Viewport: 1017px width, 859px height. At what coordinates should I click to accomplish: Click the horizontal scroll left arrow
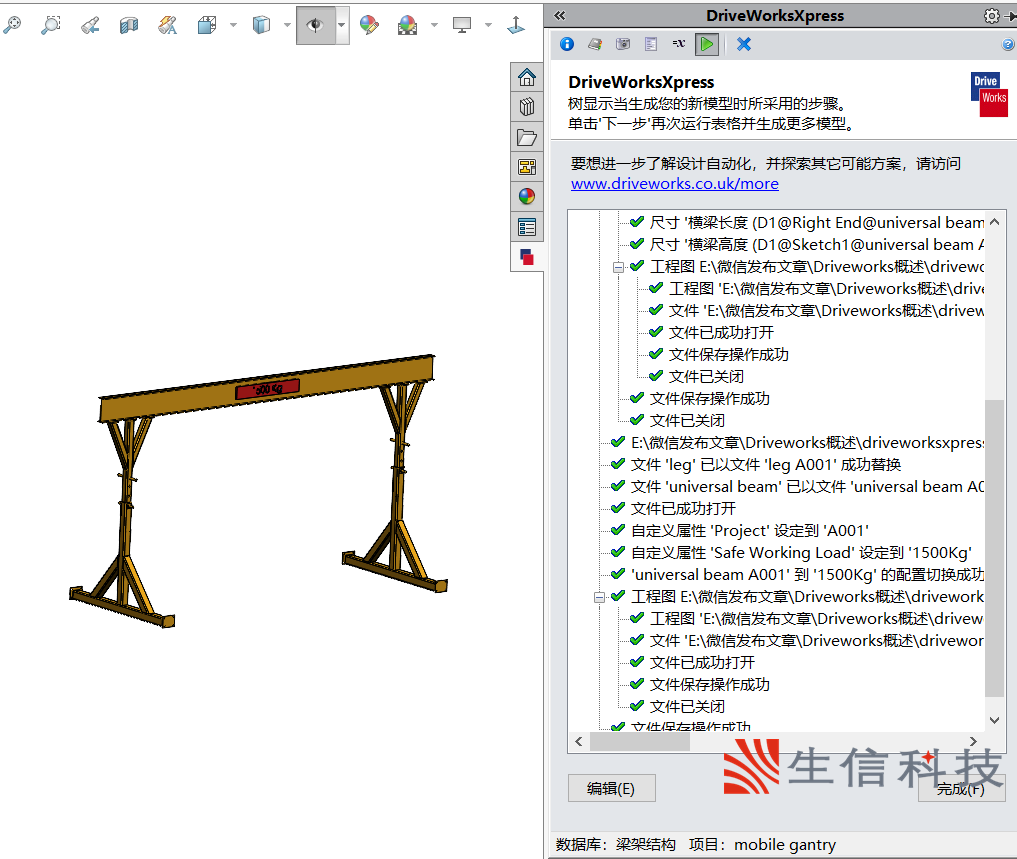coord(579,742)
